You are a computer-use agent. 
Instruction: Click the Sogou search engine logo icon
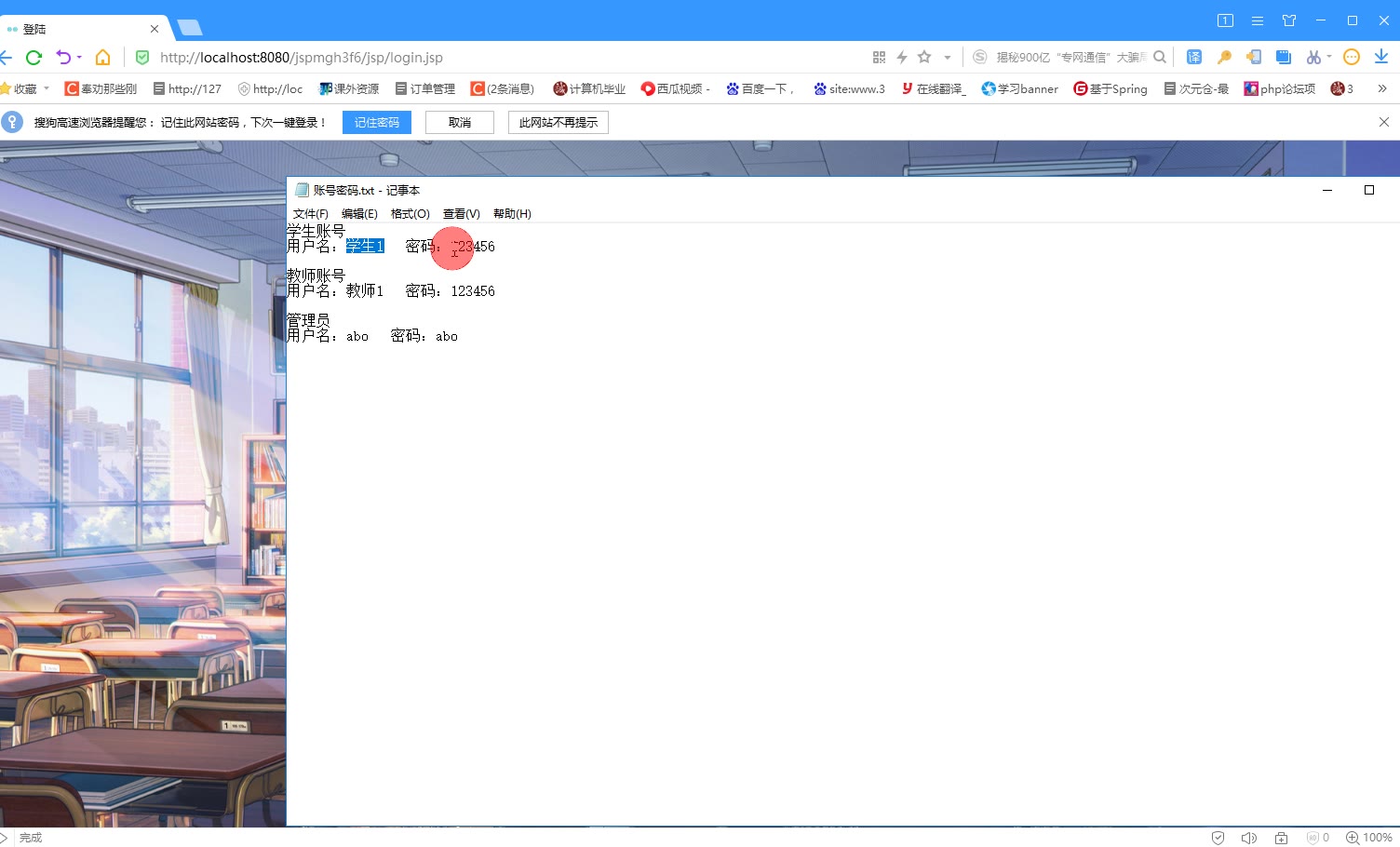pyautogui.click(x=979, y=58)
